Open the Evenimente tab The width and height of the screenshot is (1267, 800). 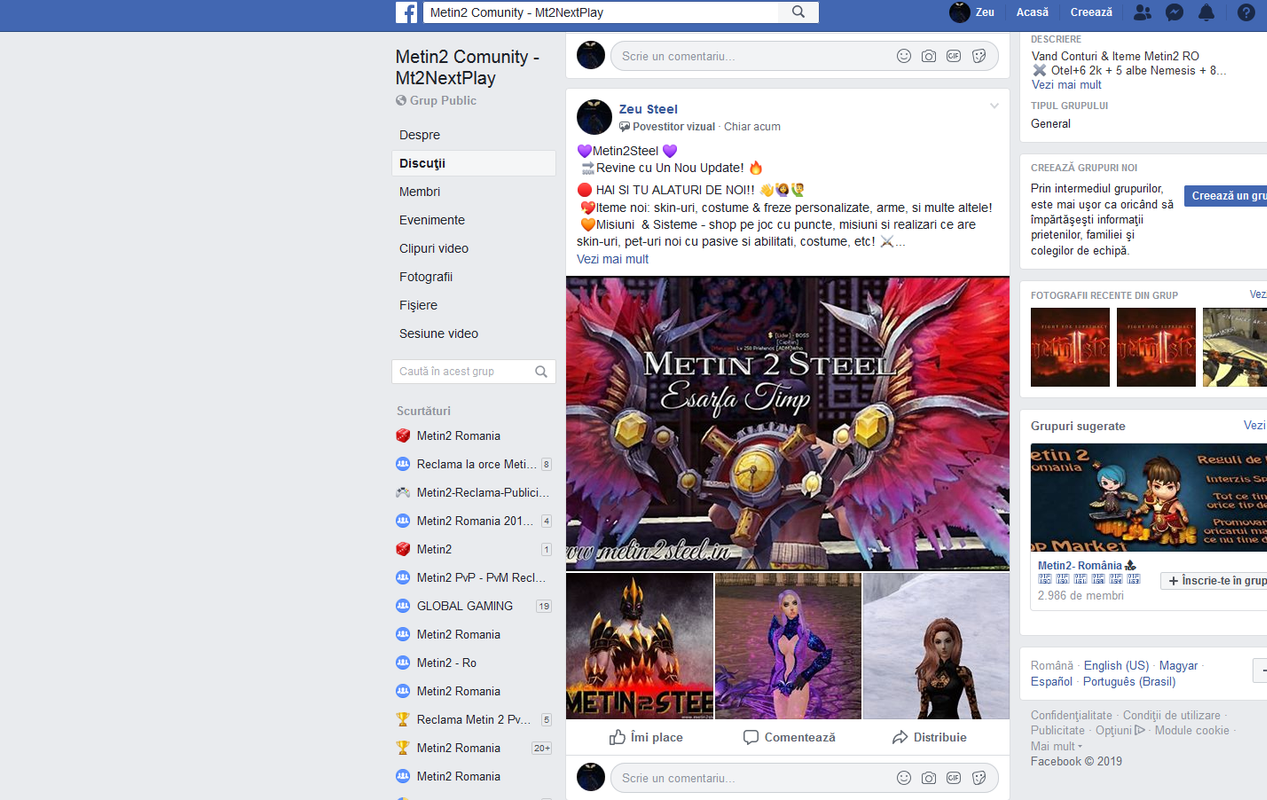coord(473,220)
